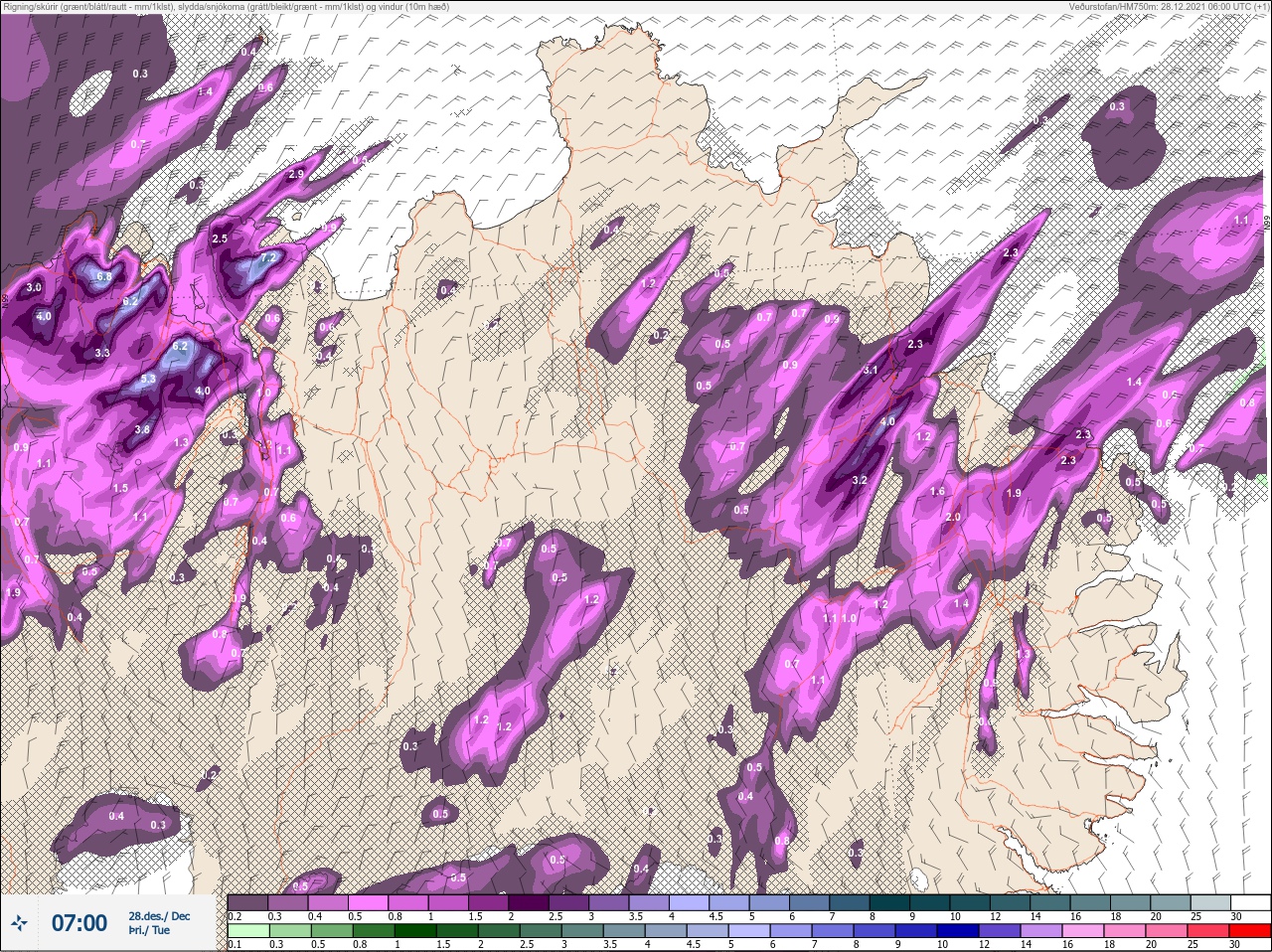Select the dark purple swatch between 2 and 2.5 in upper scale
The image size is (1272, 952).
531,902
